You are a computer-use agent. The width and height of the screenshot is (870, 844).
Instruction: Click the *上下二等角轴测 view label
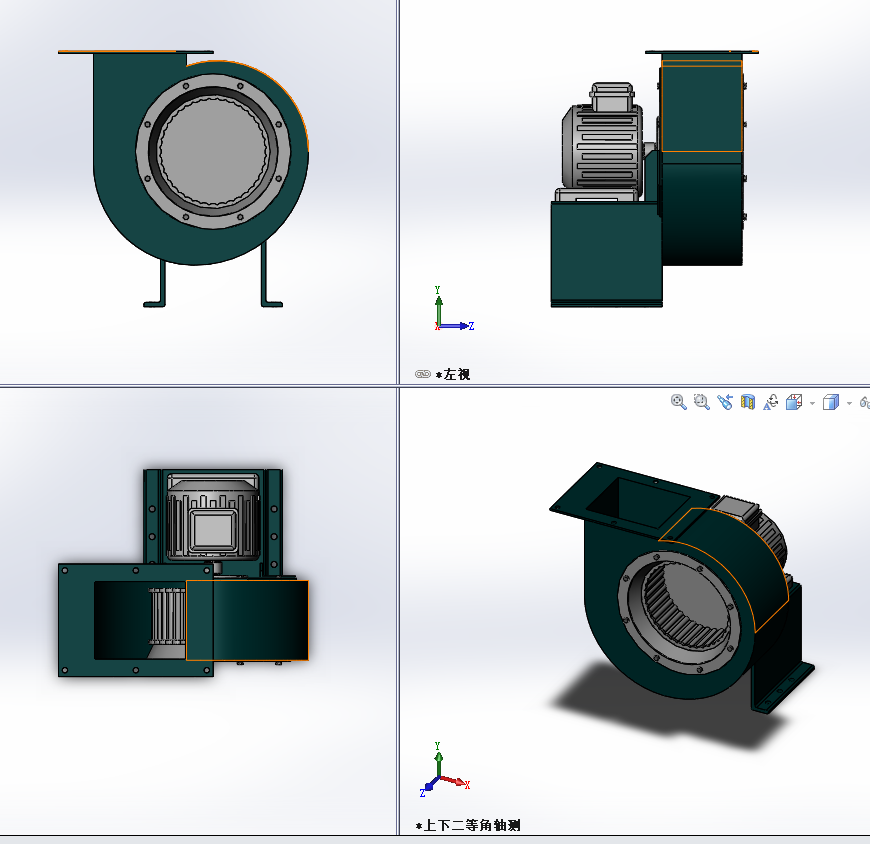[468, 826]
